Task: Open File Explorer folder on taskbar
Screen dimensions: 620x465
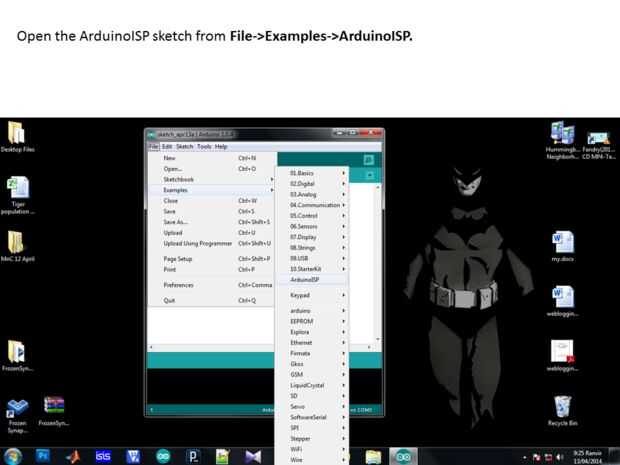Action: (373, 457)
